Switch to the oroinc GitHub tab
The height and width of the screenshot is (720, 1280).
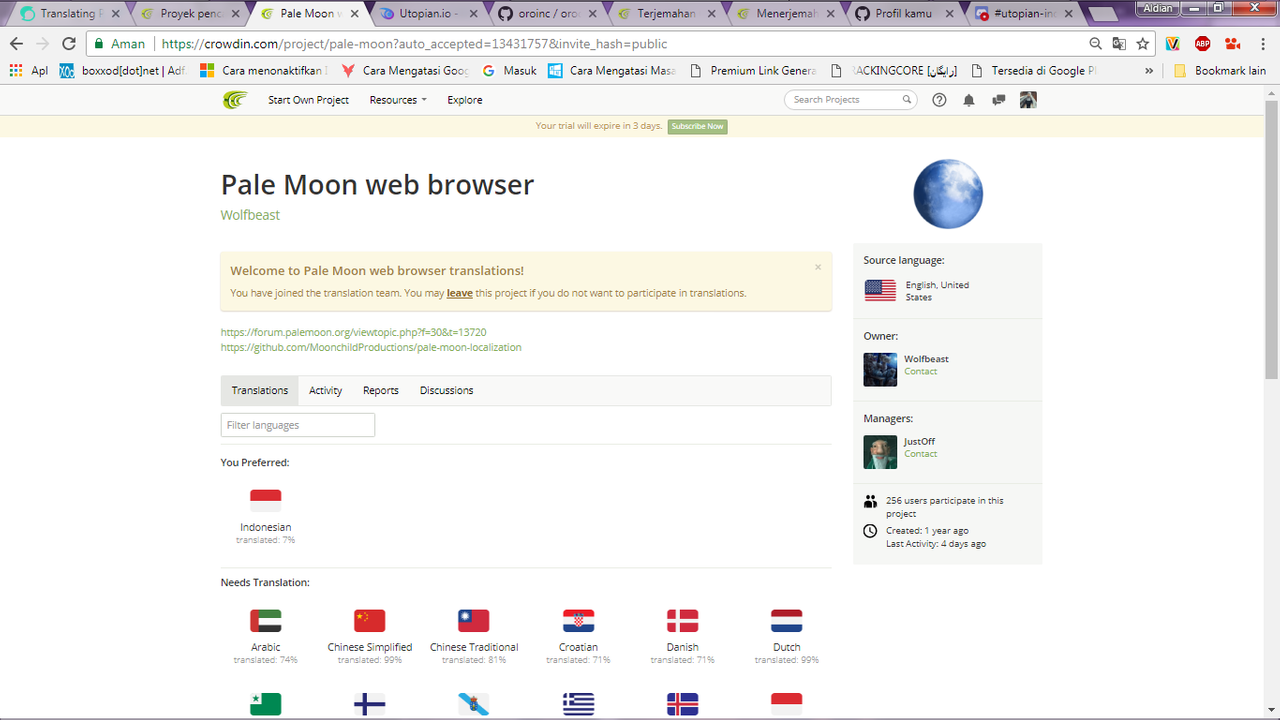coord(545,14)
